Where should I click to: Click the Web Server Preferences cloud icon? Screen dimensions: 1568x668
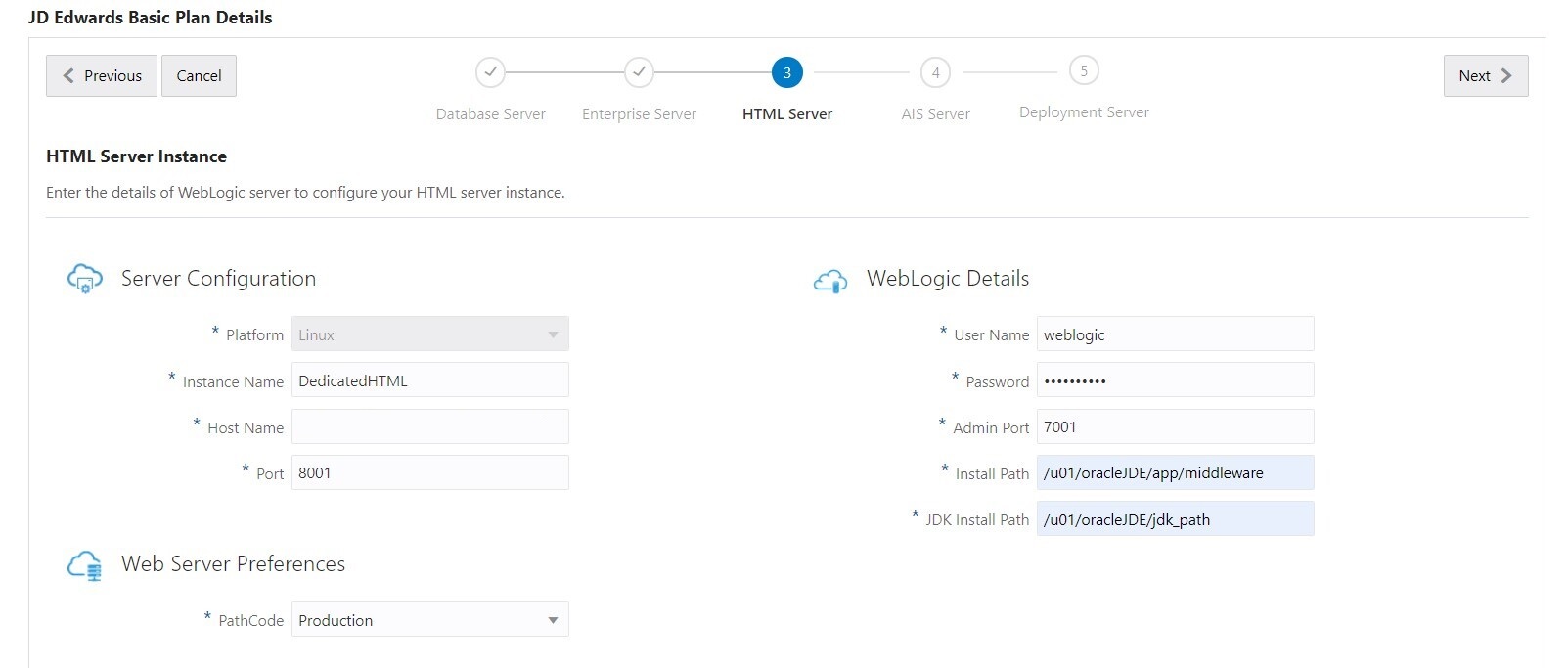(85, 565)
